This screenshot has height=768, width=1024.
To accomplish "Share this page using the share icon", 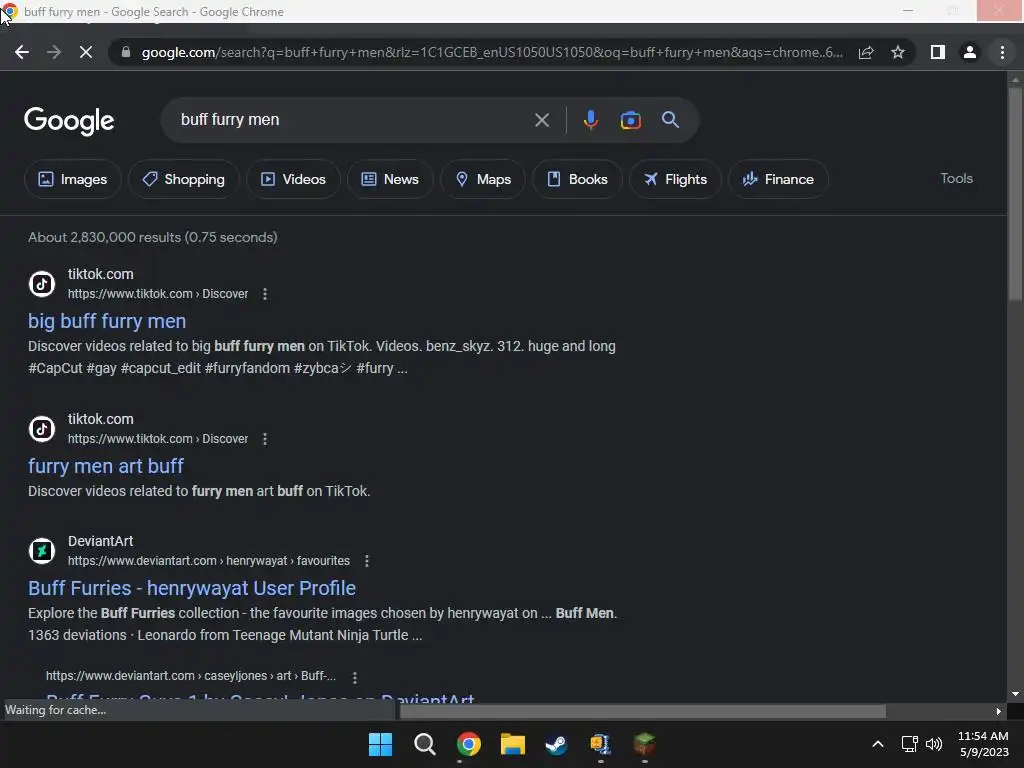I will coord(866,52).
